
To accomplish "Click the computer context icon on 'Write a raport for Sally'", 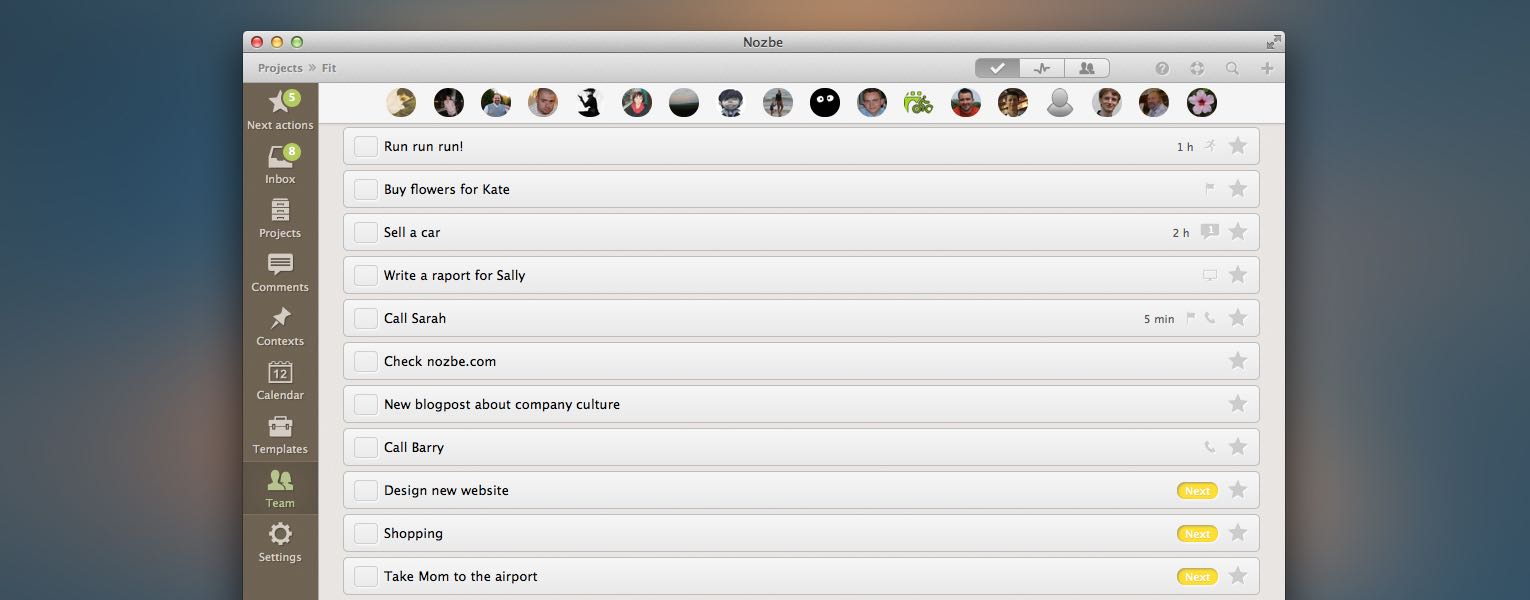I will pos(1210,275).
